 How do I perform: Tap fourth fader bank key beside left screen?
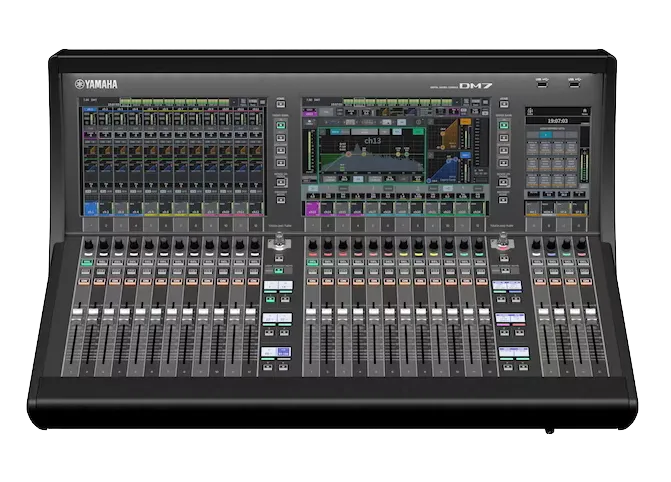click(x=281, y=163)
